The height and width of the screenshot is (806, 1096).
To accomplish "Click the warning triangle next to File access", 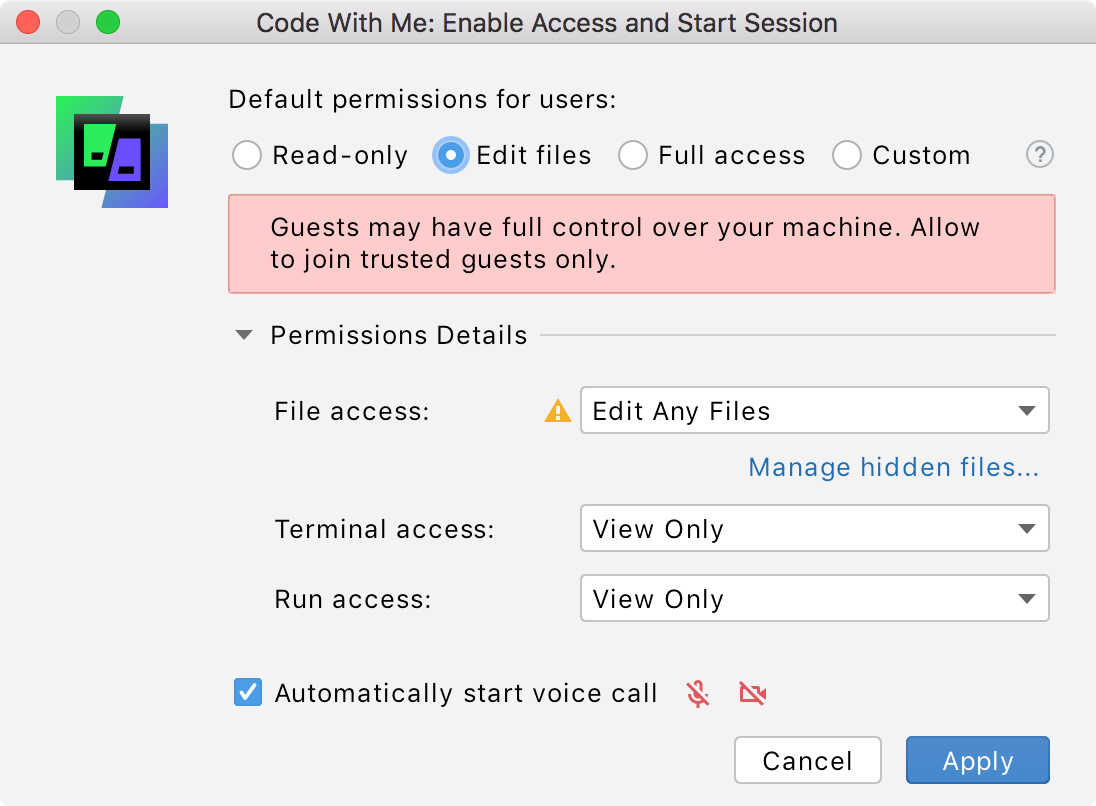I will coord(557,410).
